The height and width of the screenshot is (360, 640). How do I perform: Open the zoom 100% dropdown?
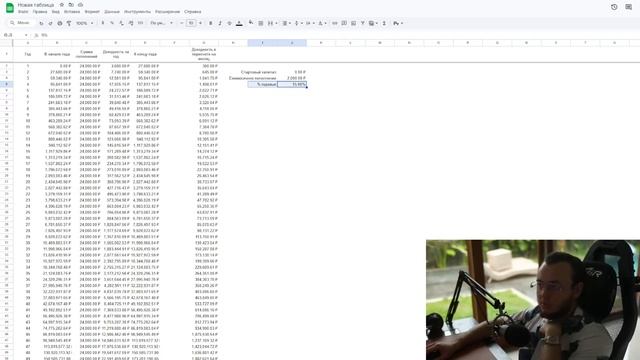pyautogui.click(x=84, y=23)
